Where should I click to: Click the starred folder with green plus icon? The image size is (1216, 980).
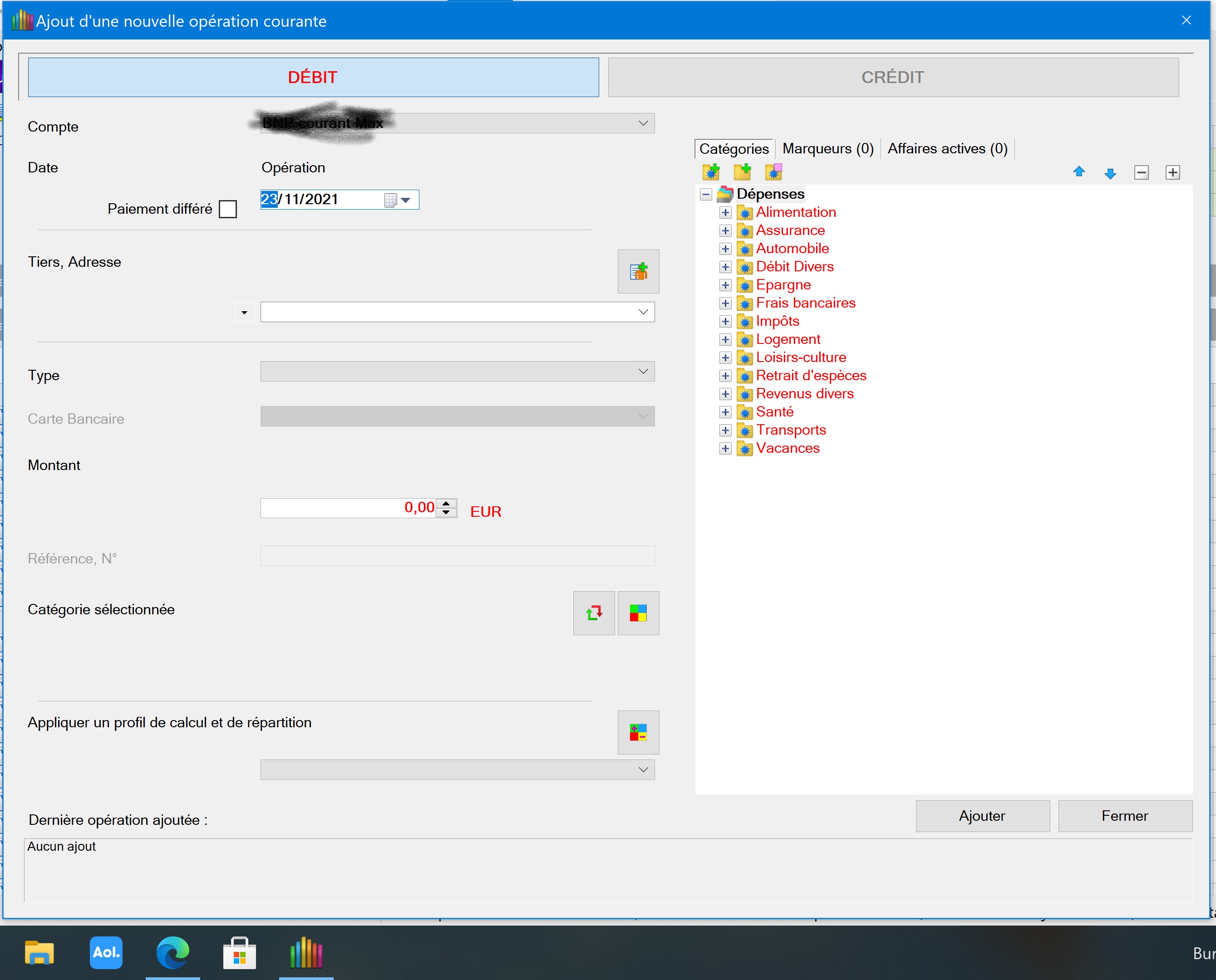[x=710, y=171]
